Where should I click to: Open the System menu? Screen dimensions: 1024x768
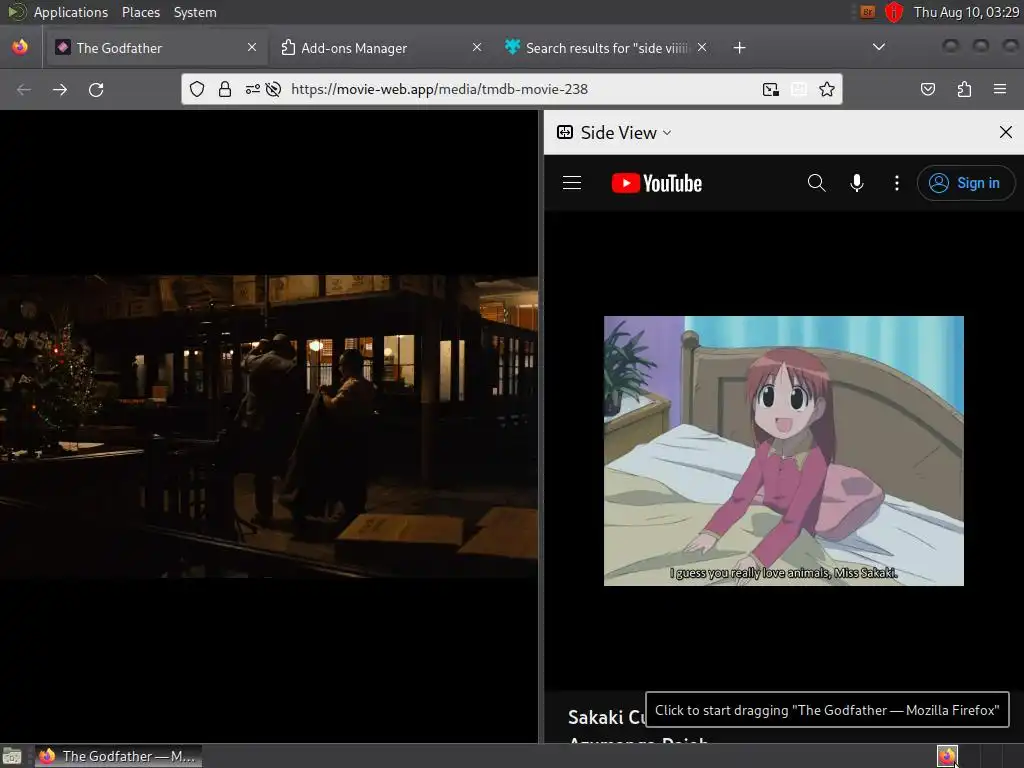pos(195,12)
